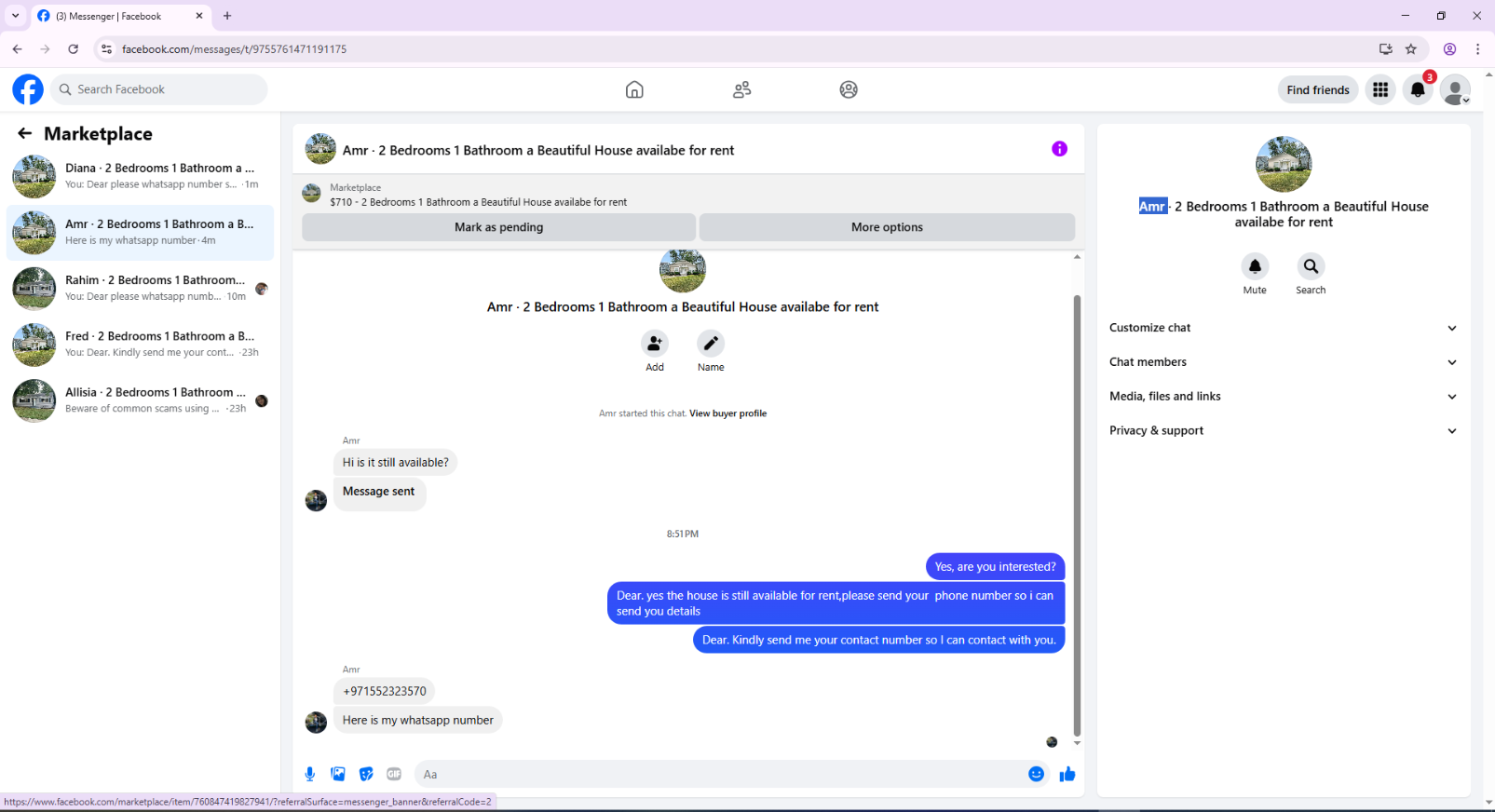This screenshot has height=812, width=1495.
Task: Click the "Here is my whatsapp number" message
Action: pyautogui.click(x=417, y=720)
